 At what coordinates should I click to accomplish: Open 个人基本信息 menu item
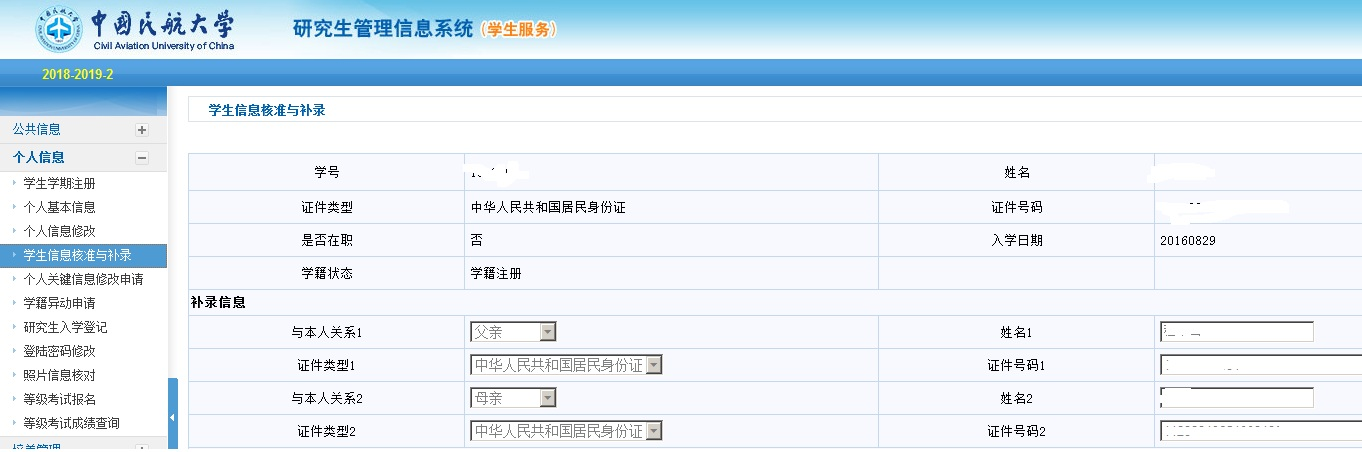pos(59,208)
